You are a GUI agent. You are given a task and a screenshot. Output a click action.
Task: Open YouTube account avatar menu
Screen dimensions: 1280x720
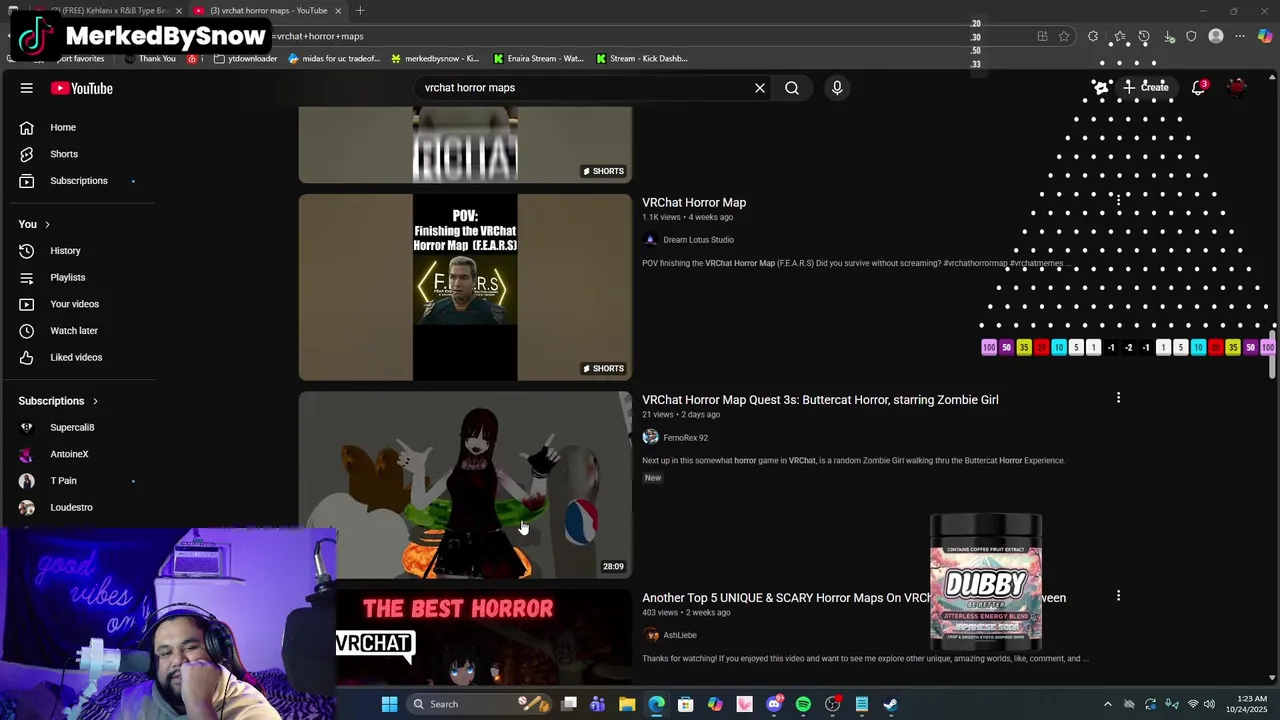click(x=1238, y=88)
